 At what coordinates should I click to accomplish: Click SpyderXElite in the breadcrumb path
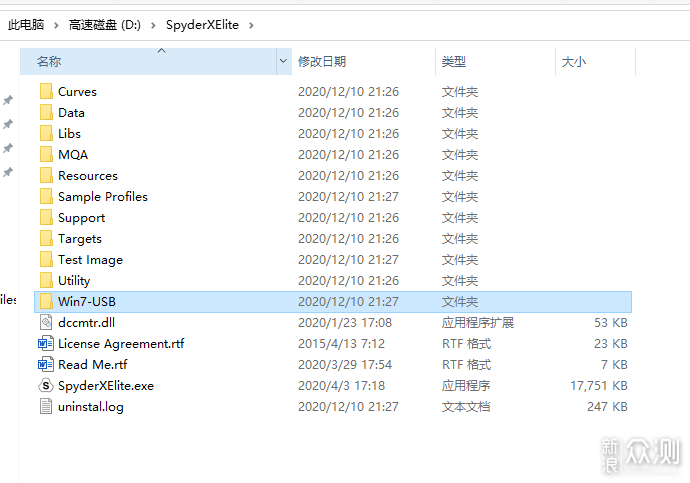point(202,25)
